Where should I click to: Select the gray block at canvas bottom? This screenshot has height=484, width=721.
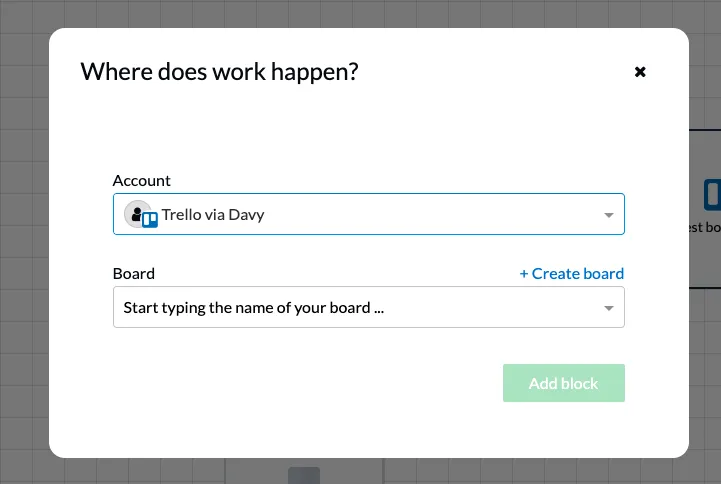(x=304, y=475)
